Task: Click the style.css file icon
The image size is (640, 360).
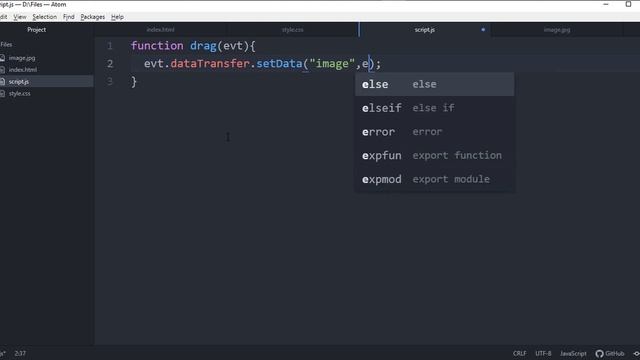Action: (x=2, y=93)
